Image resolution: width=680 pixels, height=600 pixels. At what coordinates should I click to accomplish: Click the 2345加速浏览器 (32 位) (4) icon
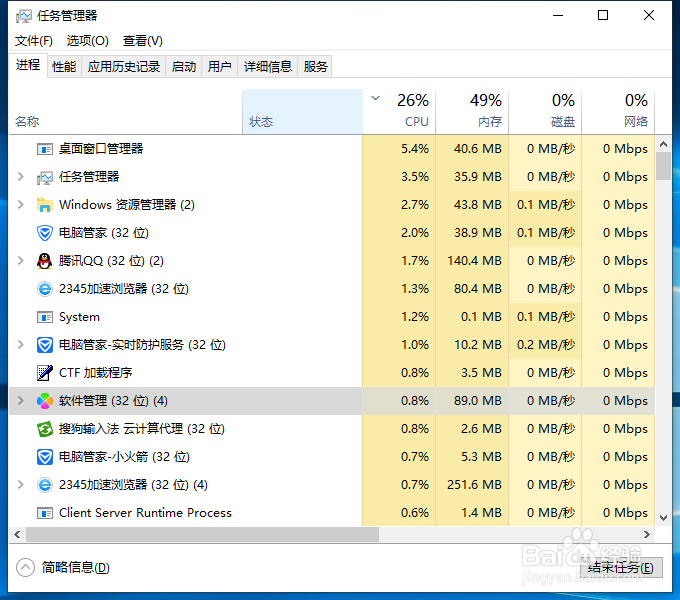pos(45,485)
